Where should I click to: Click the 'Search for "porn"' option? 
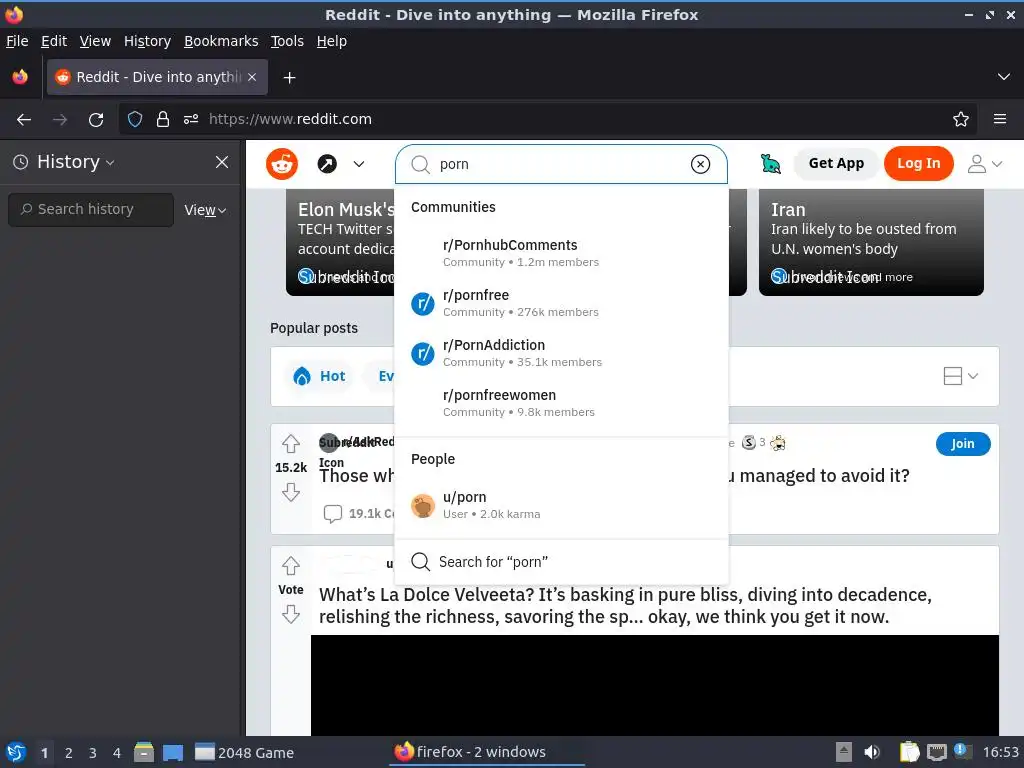(561, 562)
